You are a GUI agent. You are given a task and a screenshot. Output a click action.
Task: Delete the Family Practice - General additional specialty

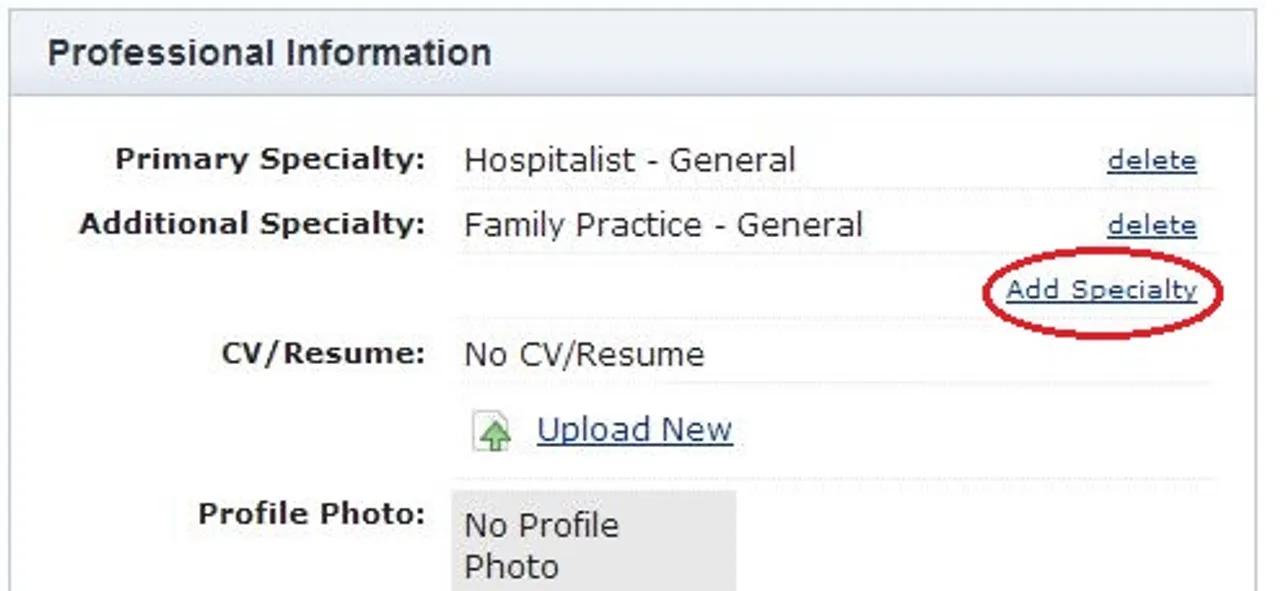coord(1152,226)
